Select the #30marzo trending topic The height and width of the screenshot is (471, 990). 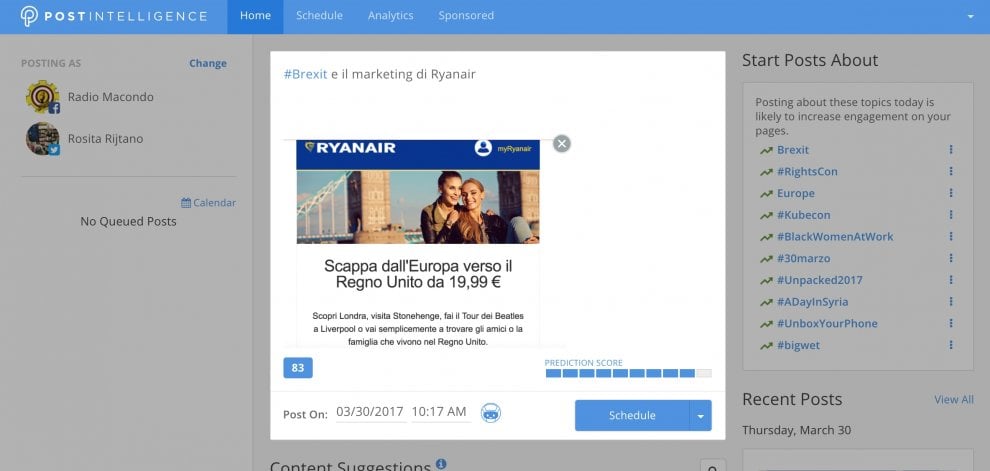coord(803,258)
